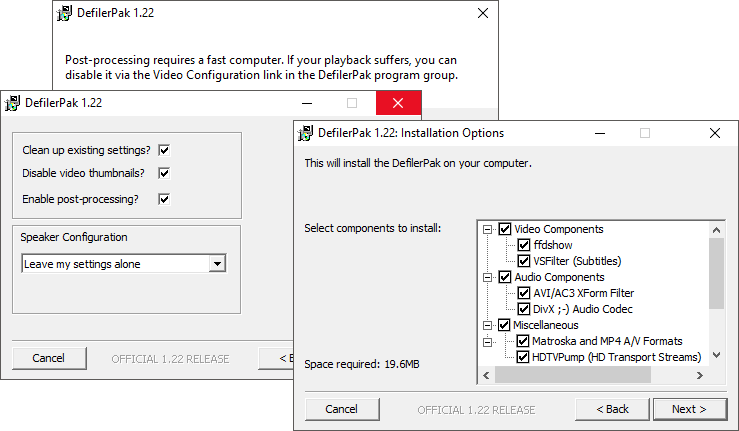
Task: Collapse Video Components tree node
Action: (487, 230)
